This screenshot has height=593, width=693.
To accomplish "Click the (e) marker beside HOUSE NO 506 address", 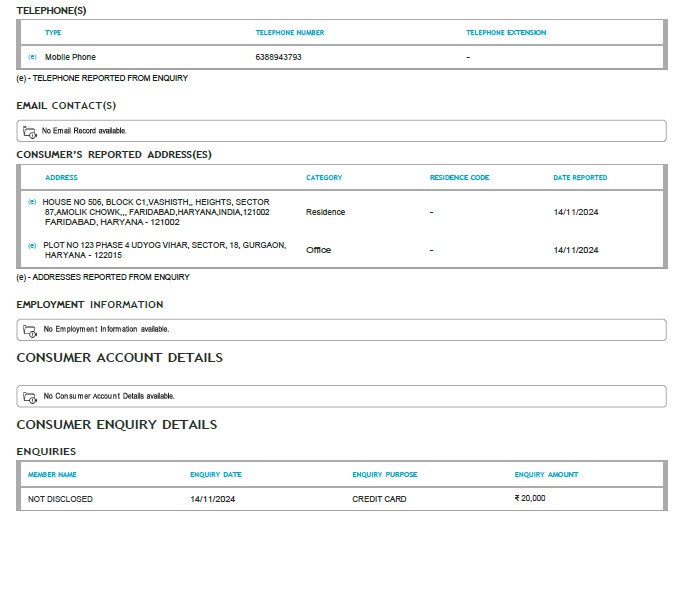I will (32, 201).
